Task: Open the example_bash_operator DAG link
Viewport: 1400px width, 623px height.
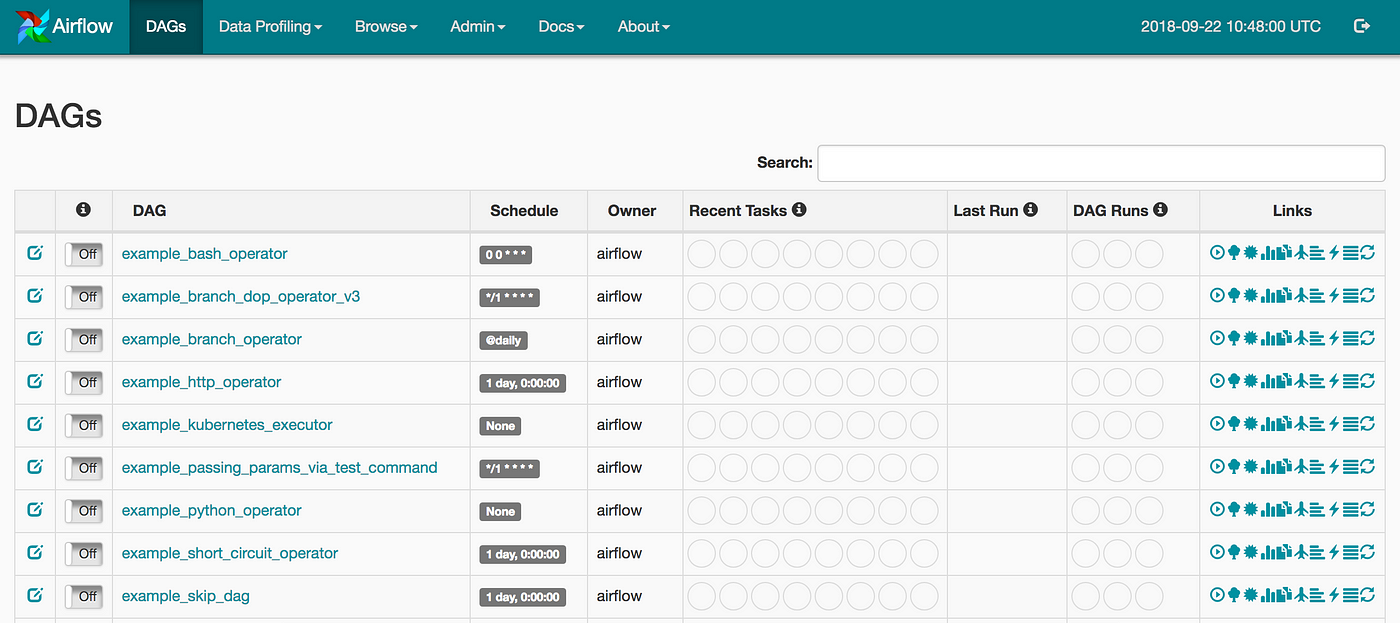Action: coord(204,254)
